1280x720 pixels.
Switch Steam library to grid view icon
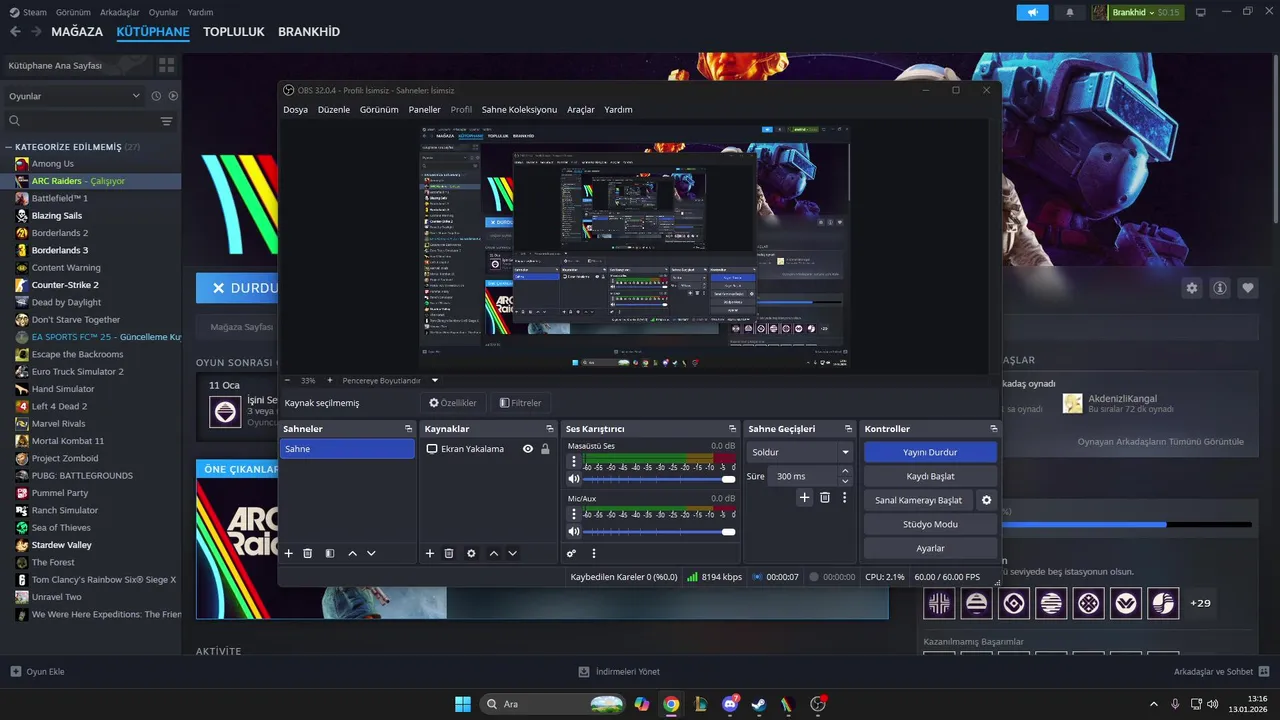pyautogui.click(x=166, y=65)
